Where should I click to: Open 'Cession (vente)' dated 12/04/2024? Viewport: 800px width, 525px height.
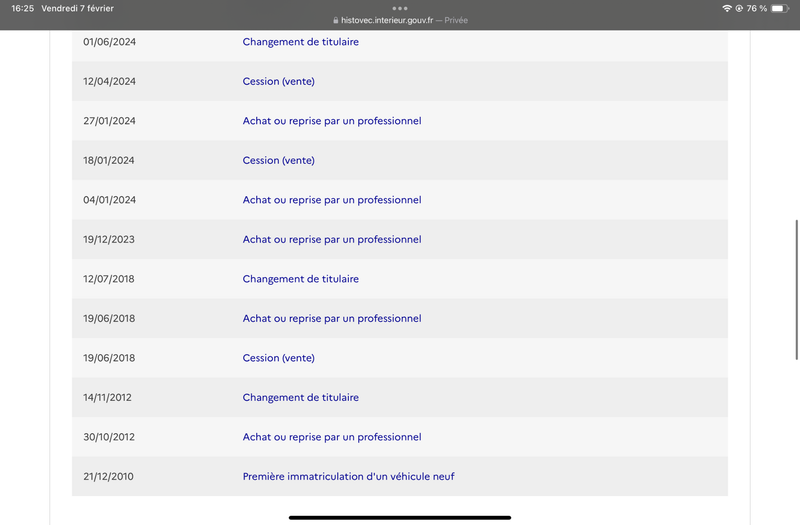click(x=279, y=81)
